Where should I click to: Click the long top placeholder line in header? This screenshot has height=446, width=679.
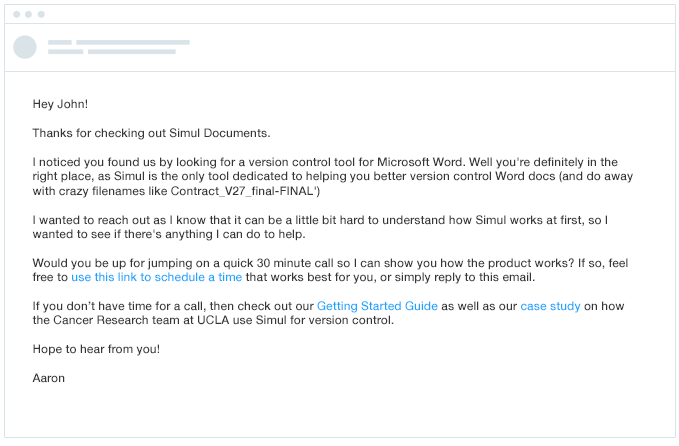(133, 42)
